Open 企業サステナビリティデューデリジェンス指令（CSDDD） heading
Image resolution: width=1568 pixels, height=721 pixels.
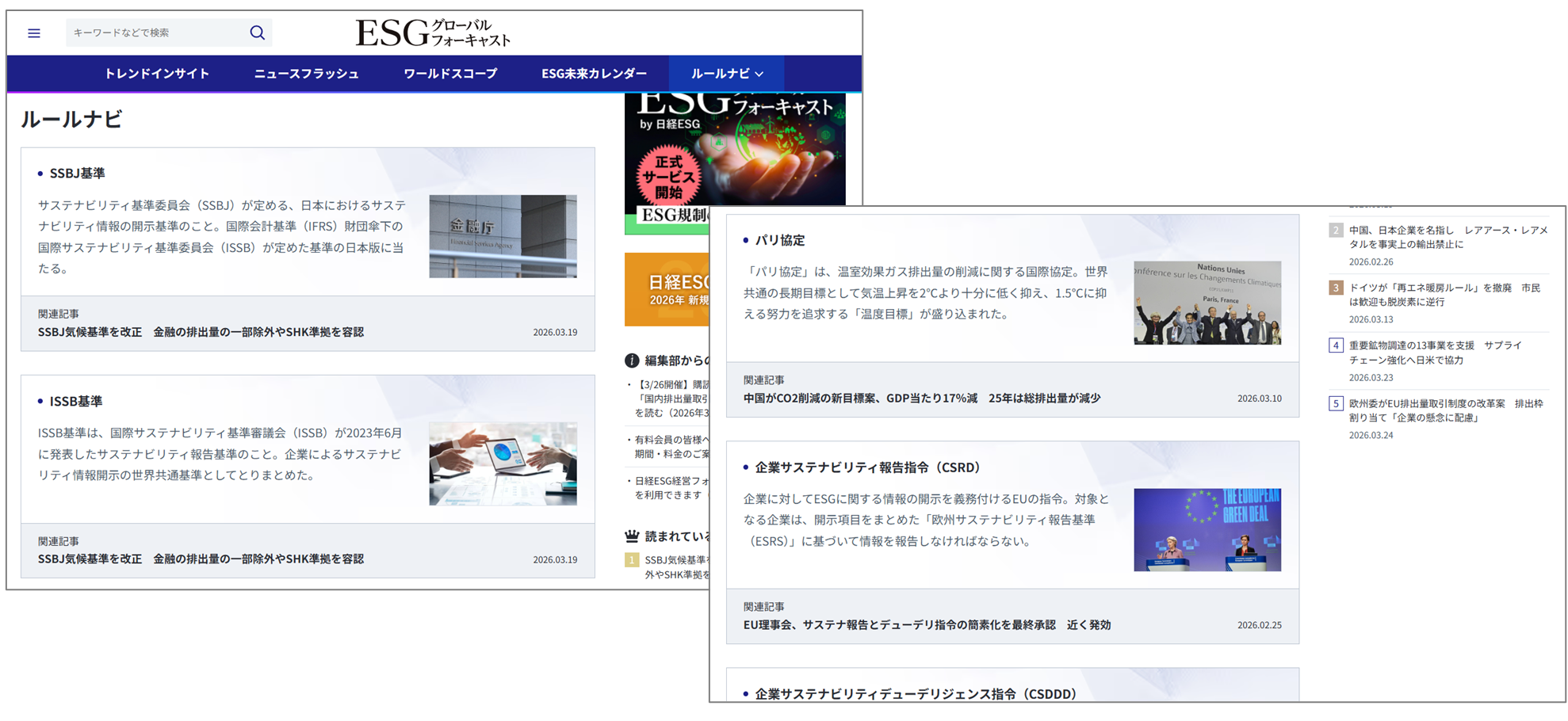coord(916,694)
